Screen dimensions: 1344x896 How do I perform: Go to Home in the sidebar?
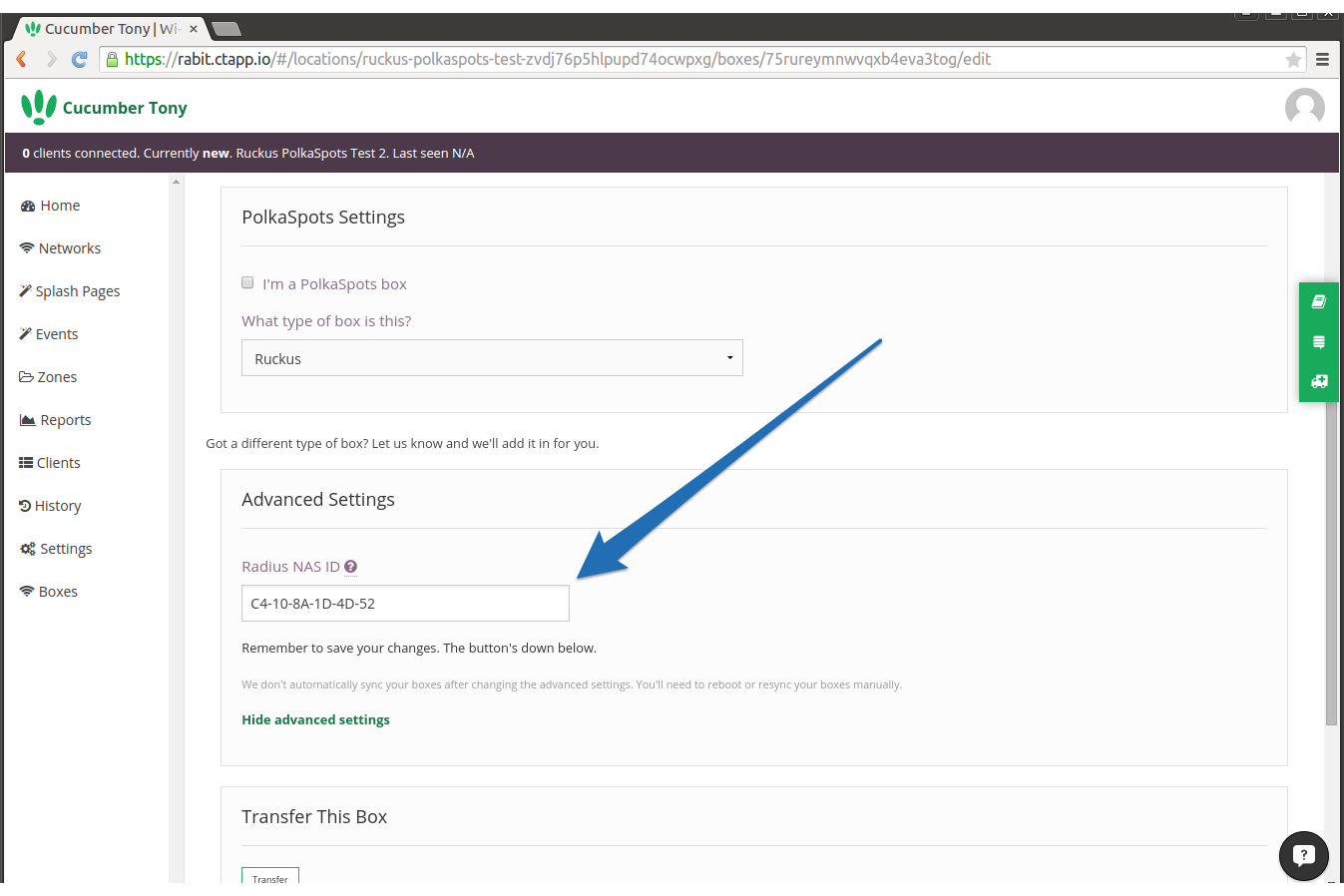(50, 206)
